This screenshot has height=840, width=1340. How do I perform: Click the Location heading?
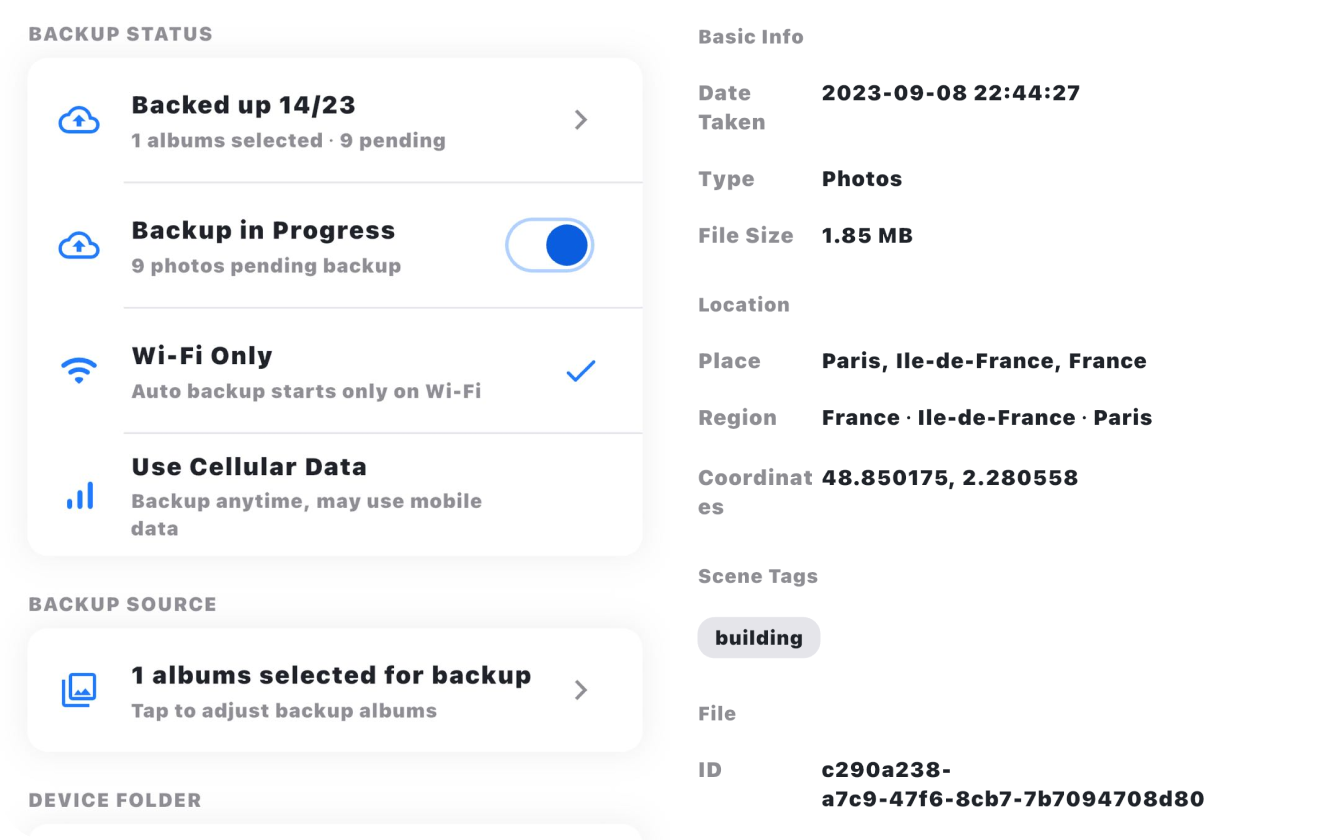(744, 305)
